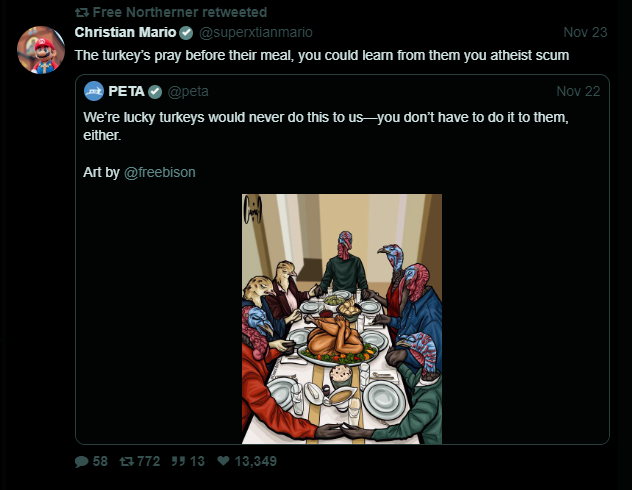Click the reply speech bubble icon
The width and height of the screenshot is (632, 490).
[x=82, y=461]
